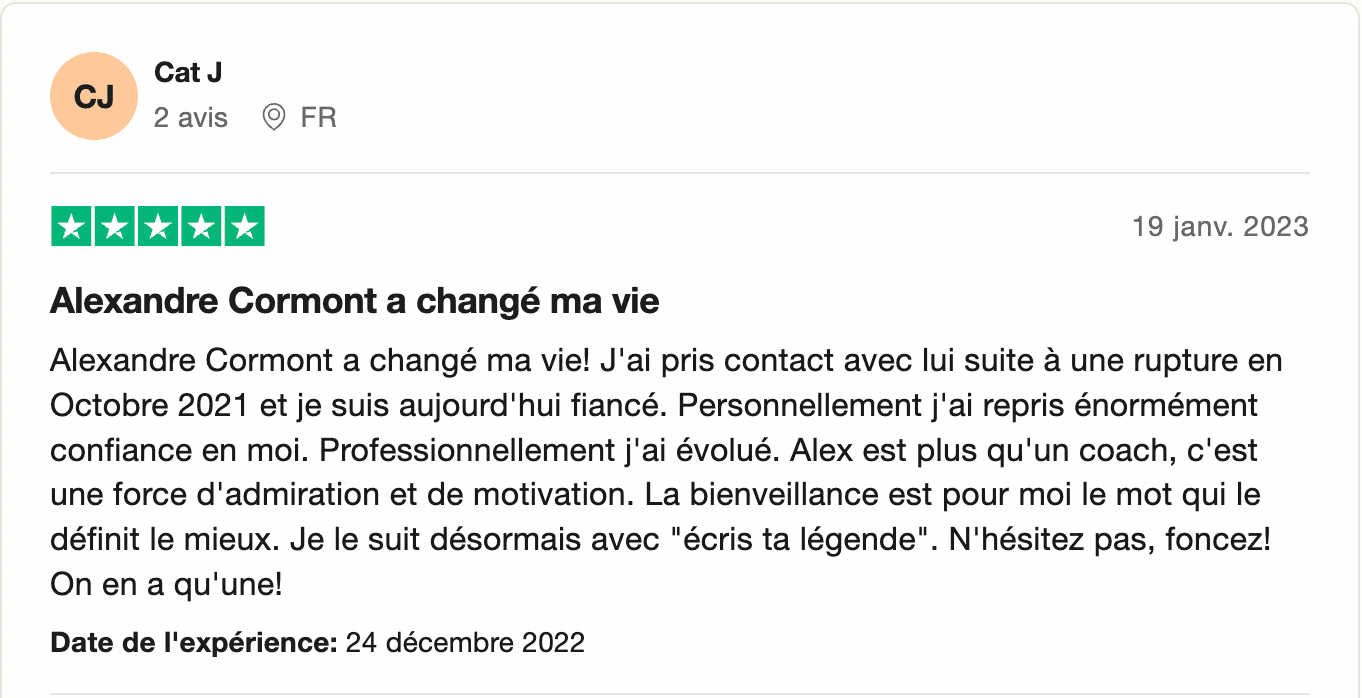This screenshot has height=698, width=1362.
Task: Click the second green rating star
Action: [x=114, y=226]
